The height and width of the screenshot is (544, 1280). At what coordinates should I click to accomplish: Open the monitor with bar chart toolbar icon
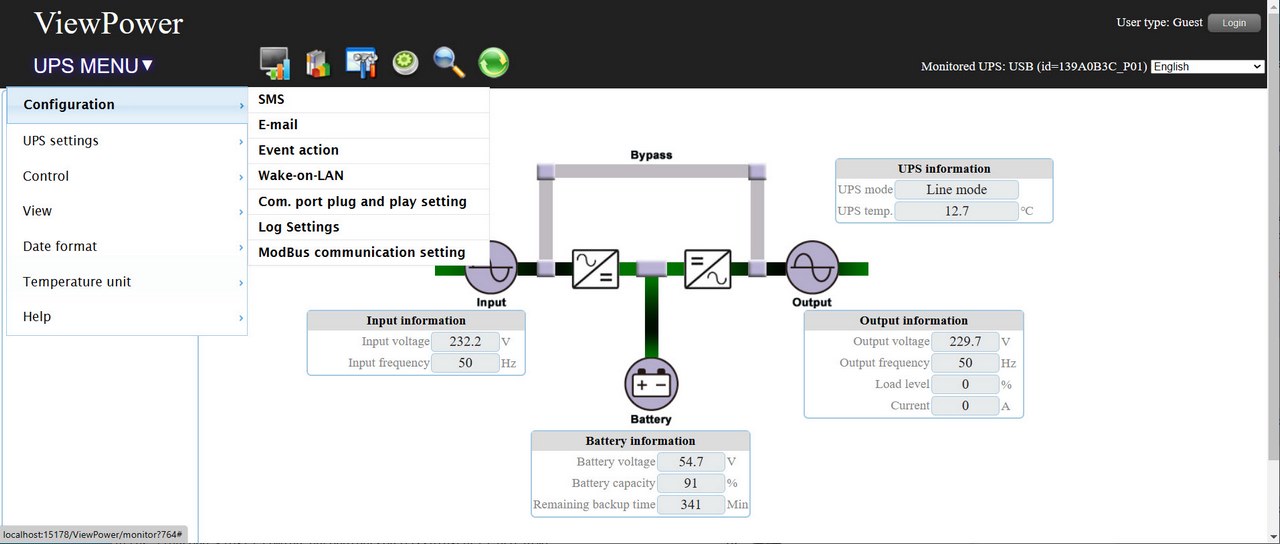274,63
